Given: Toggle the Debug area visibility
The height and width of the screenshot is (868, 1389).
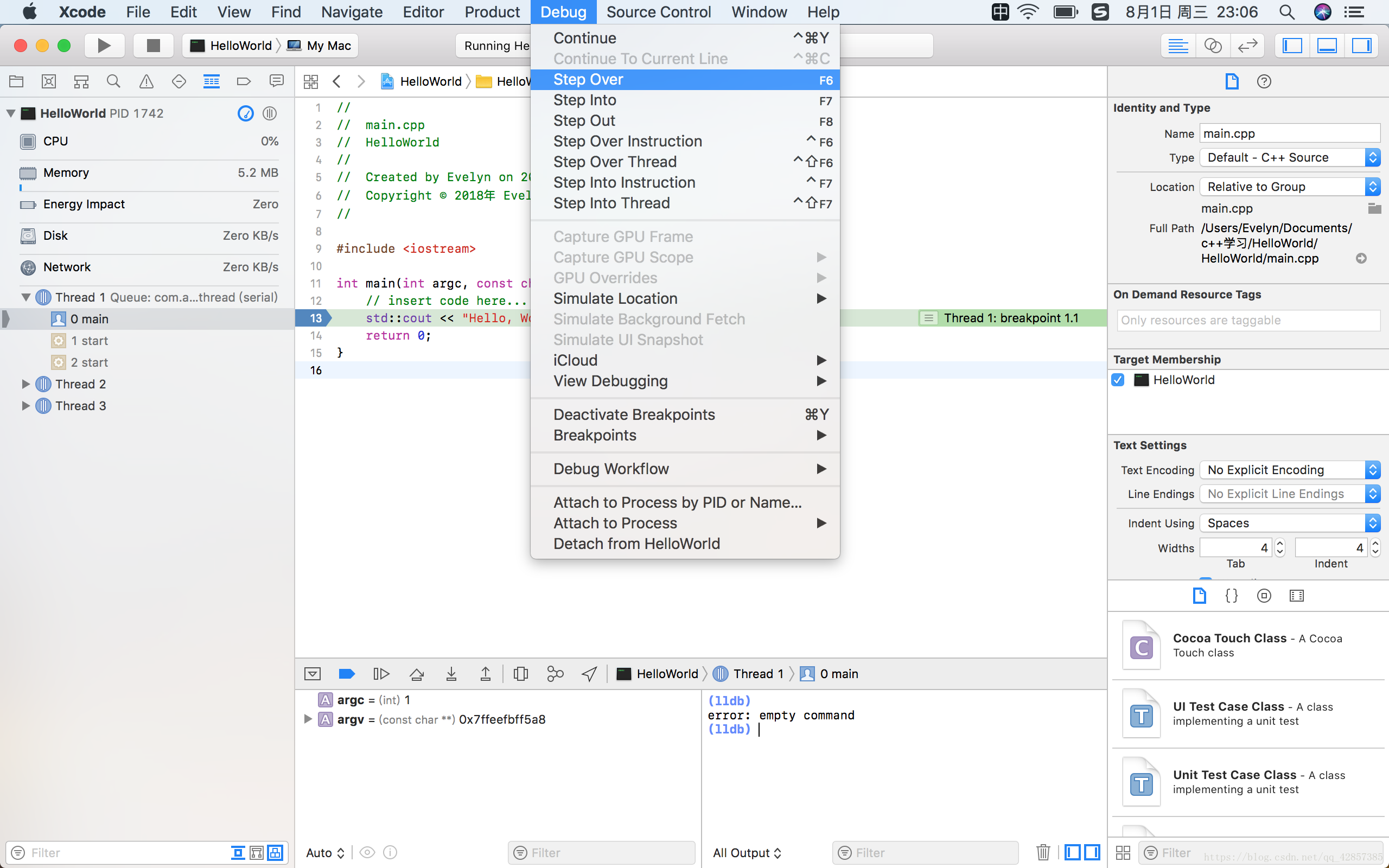Looking at the screenshot, I should 1327,46.
